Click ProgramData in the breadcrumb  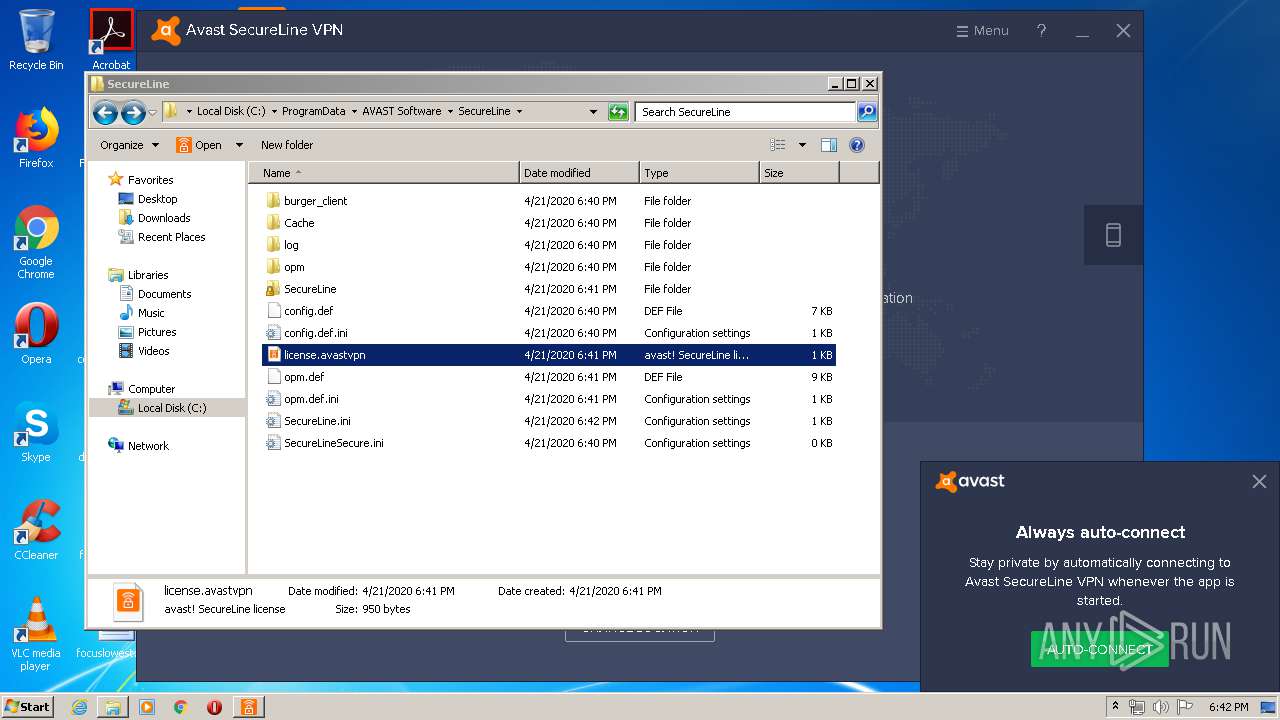(x=314, y=111)
